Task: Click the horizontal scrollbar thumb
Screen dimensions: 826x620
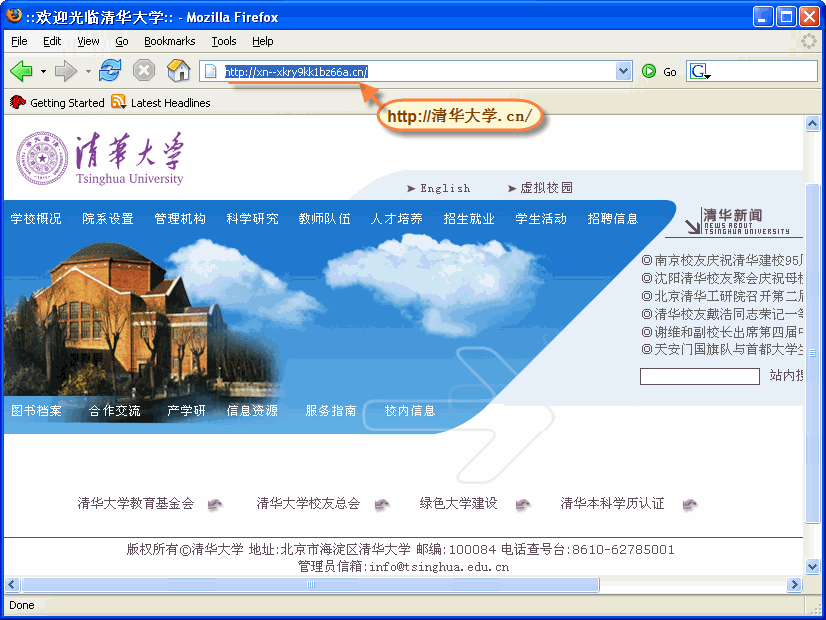Action: [x=311, y=585]
